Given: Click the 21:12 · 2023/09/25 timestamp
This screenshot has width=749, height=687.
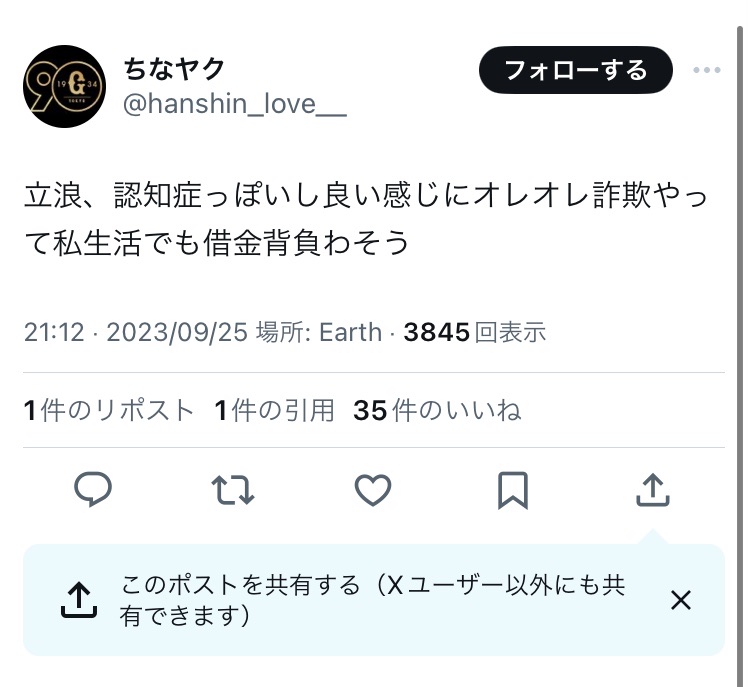Looking at the screenshot, I should 136,332.
